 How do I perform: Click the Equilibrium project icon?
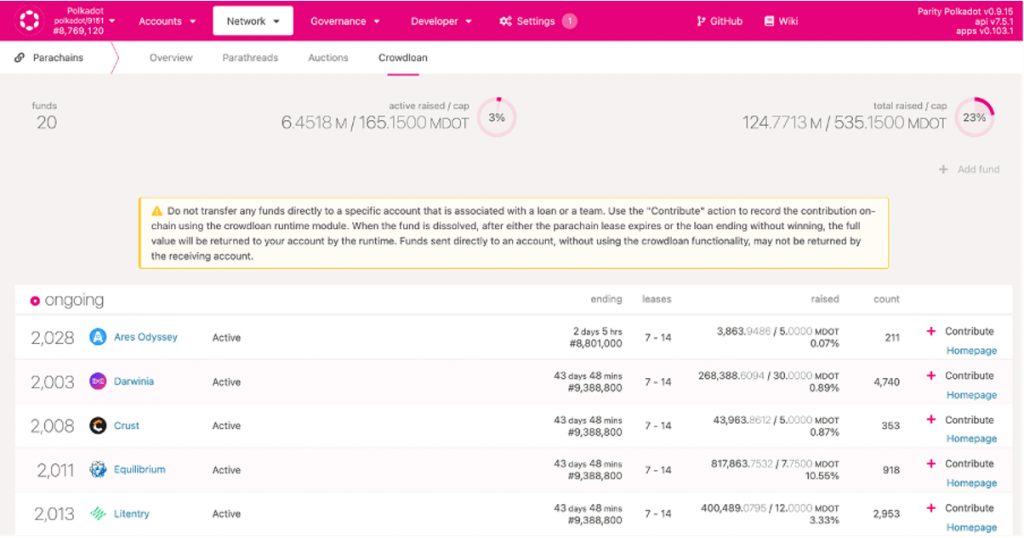98,469
